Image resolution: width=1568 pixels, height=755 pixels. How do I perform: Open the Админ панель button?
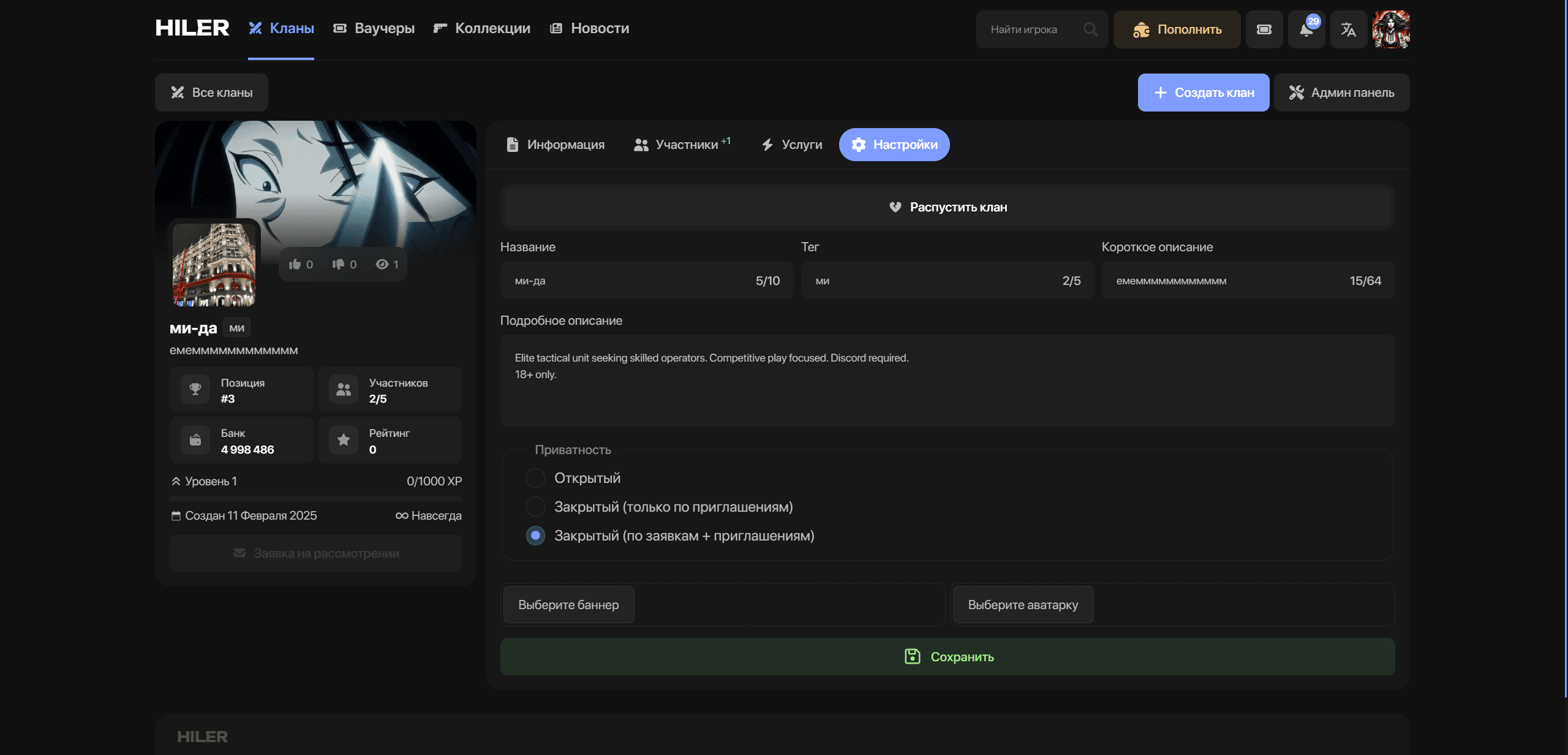tap(1342, 93)
